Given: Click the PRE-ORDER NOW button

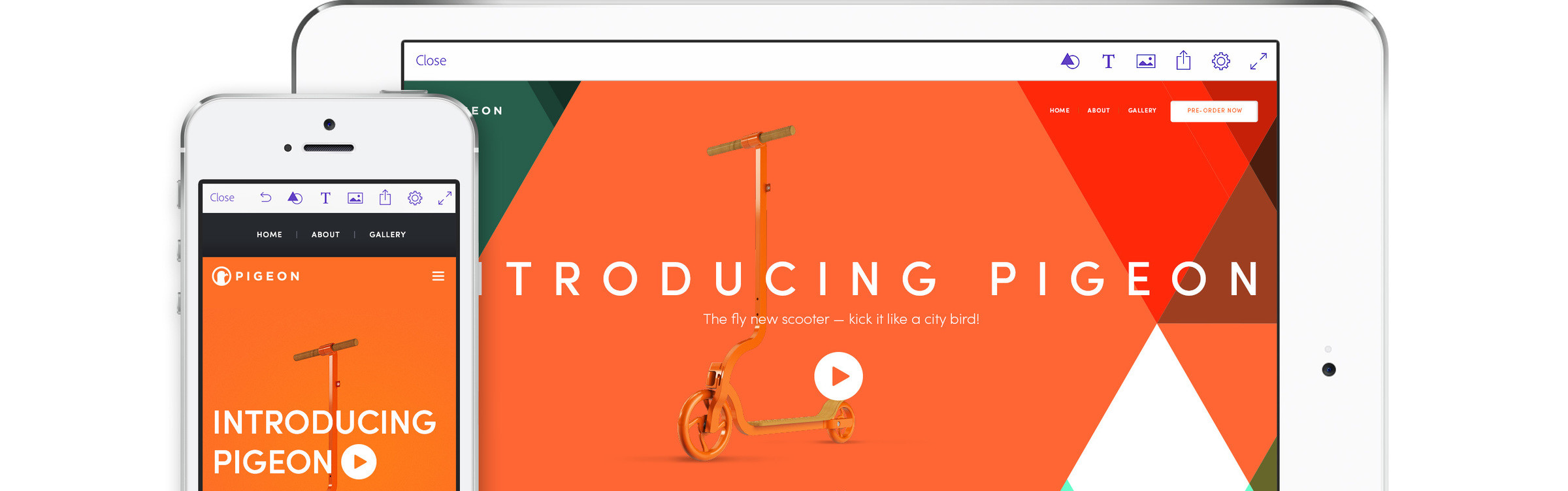Looking at the screenshot, I should pyautogui.click(x=1214, y=111).
